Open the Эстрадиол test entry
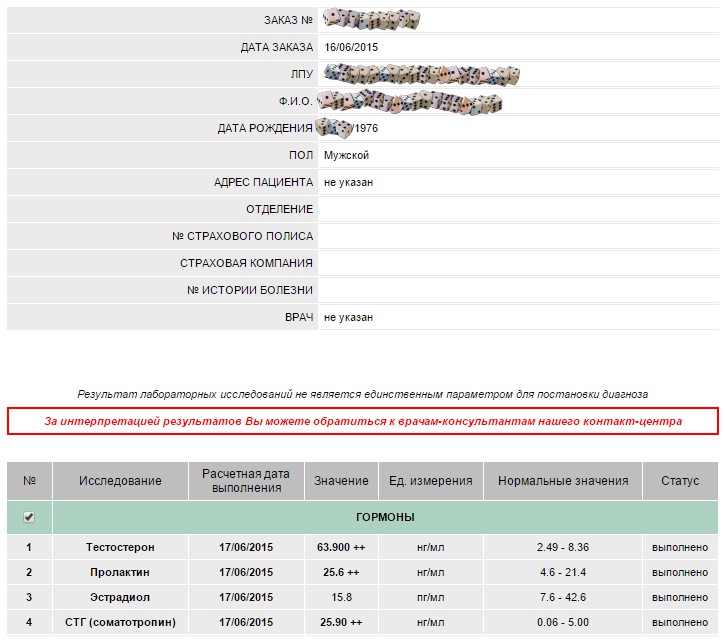The height and width of the screenshot is (643, 725). click(x=120, y=597)
